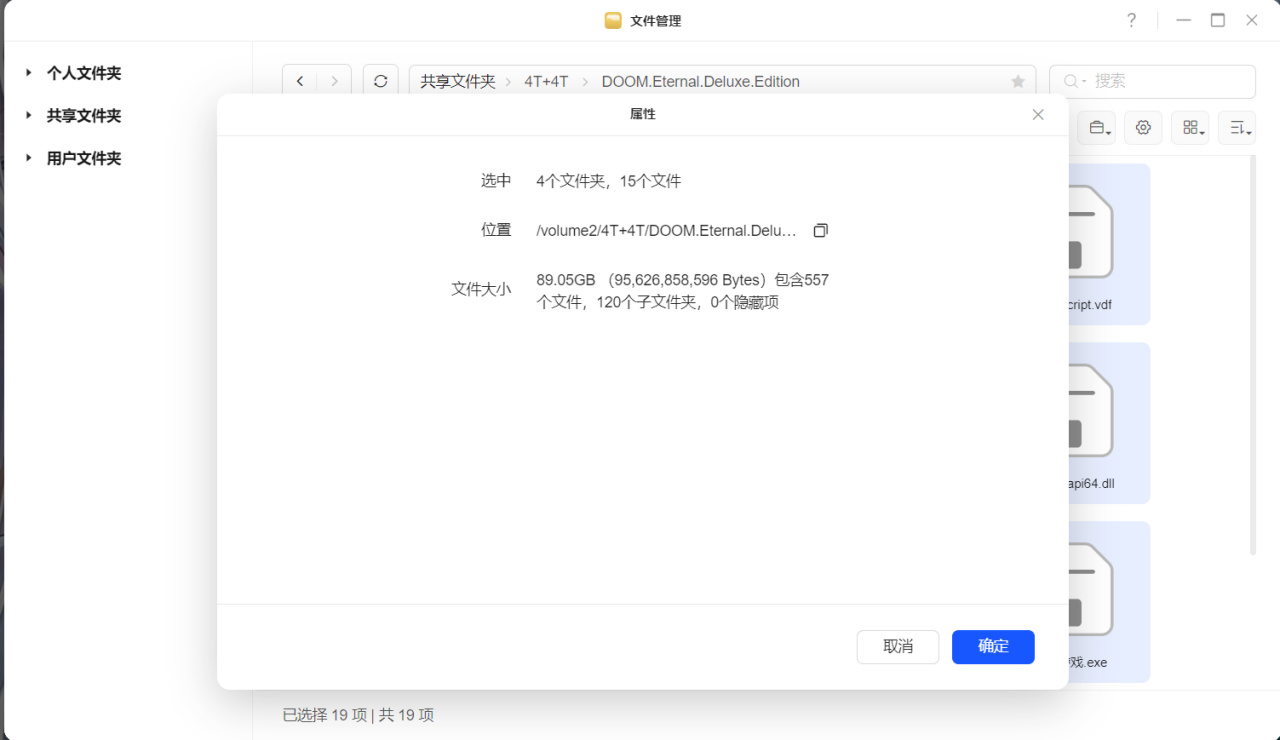
Task: Focus the 搜索 search field
Action: click(1152, 82)
